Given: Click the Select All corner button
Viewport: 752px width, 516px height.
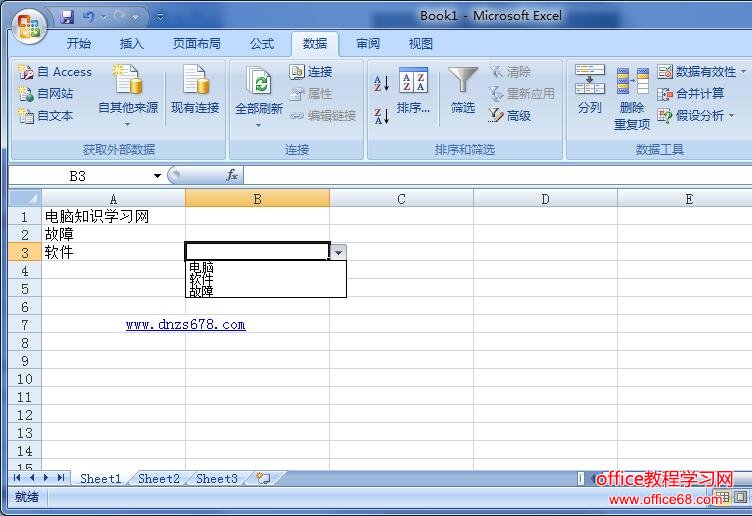Looking at the screenshot, I should coord(25,198).
